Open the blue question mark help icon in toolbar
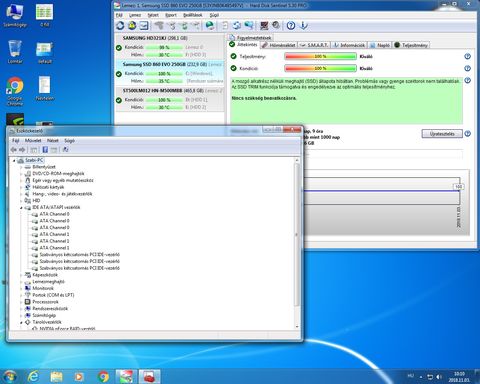Viewport: 480px width, 384px height. pyautogui.click(x=291, y=25)
